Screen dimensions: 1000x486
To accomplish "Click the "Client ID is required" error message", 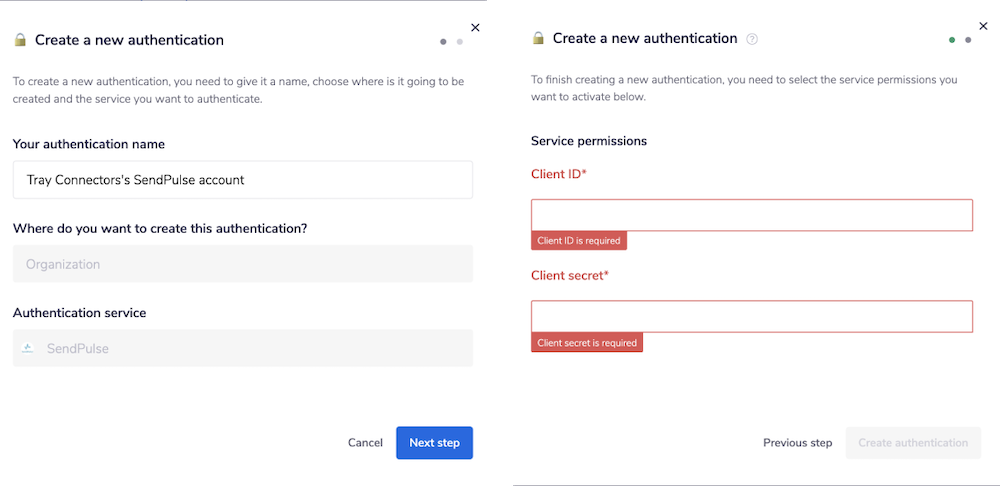I will [x=579, y=241].
